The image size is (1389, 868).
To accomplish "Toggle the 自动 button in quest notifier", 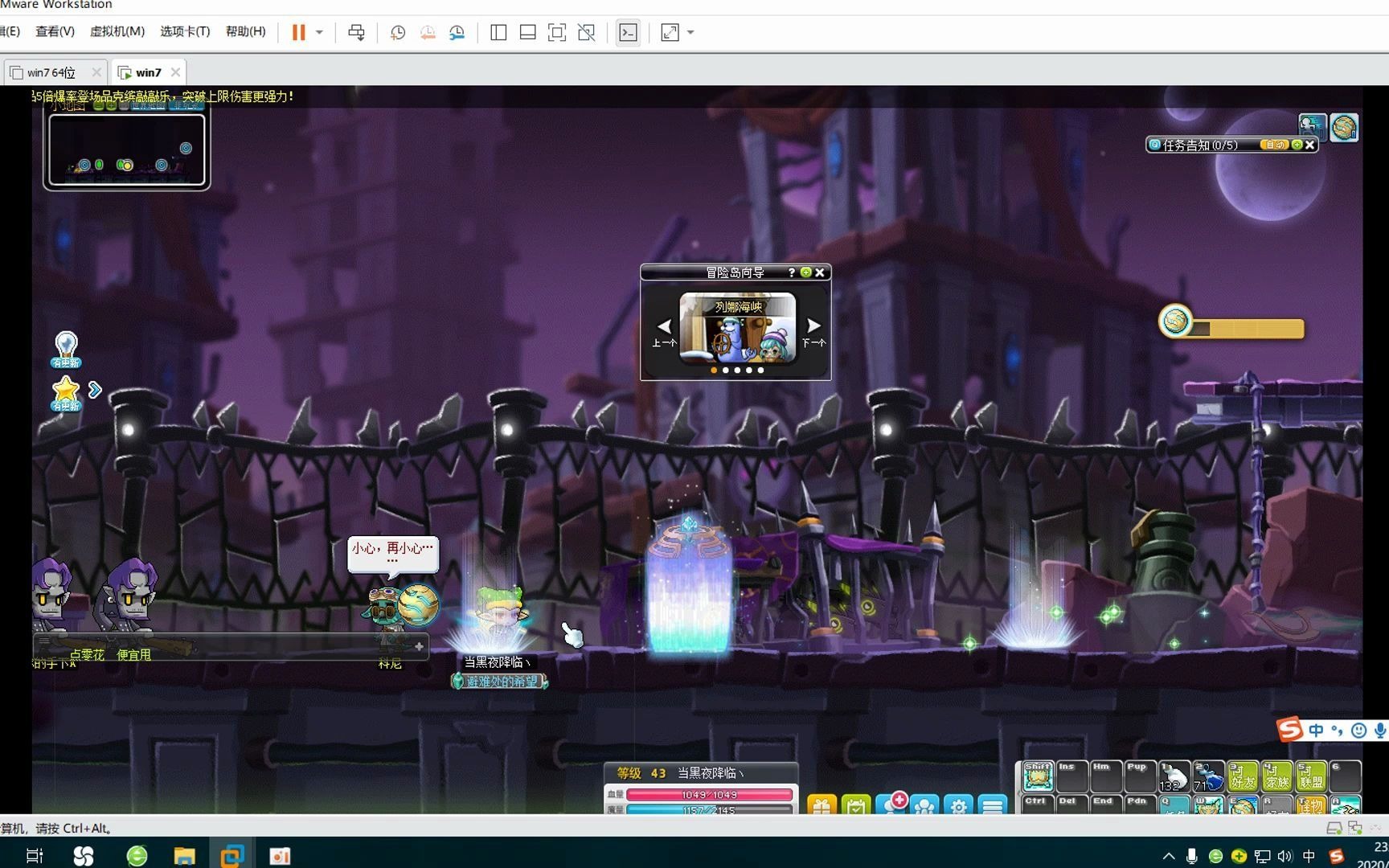I will point(1273,145).
